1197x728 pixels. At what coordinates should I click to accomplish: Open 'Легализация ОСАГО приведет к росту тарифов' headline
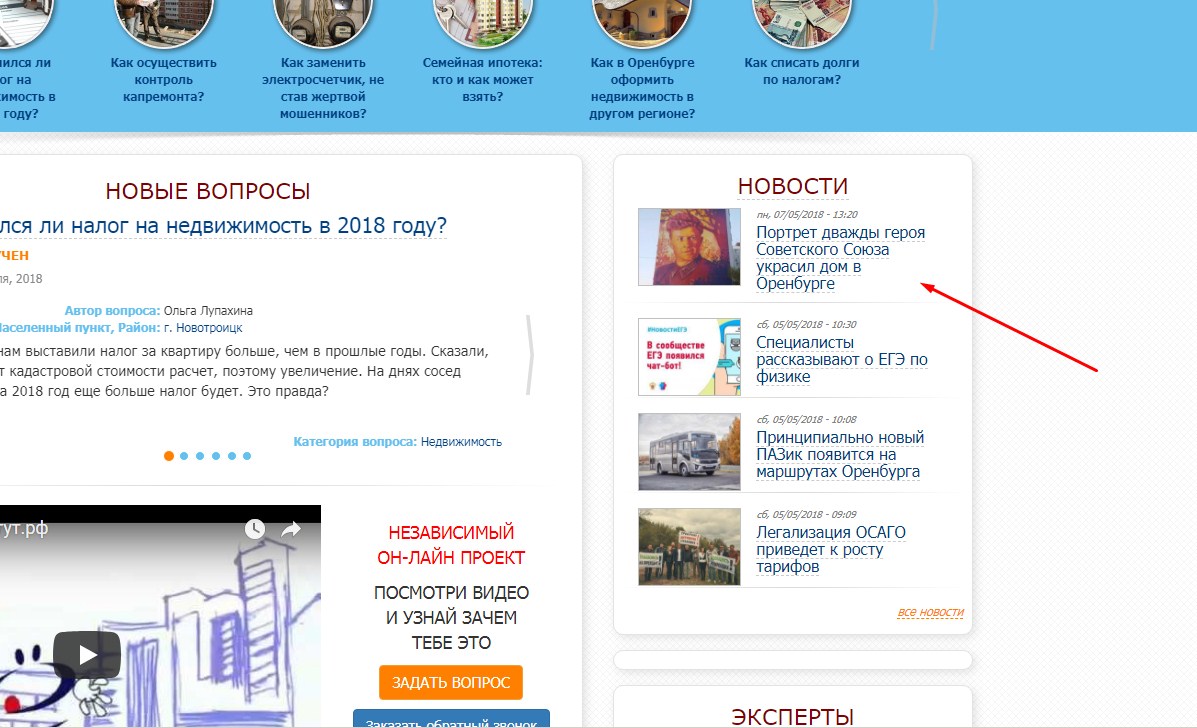pos(831,549)
